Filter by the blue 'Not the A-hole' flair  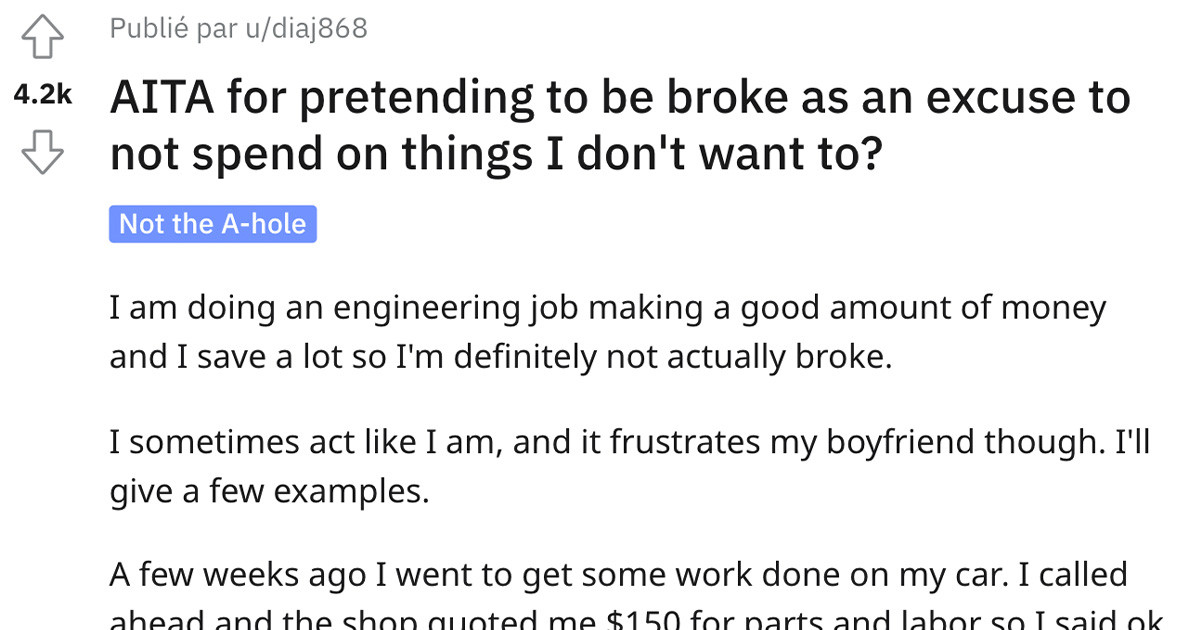[213, 223]
